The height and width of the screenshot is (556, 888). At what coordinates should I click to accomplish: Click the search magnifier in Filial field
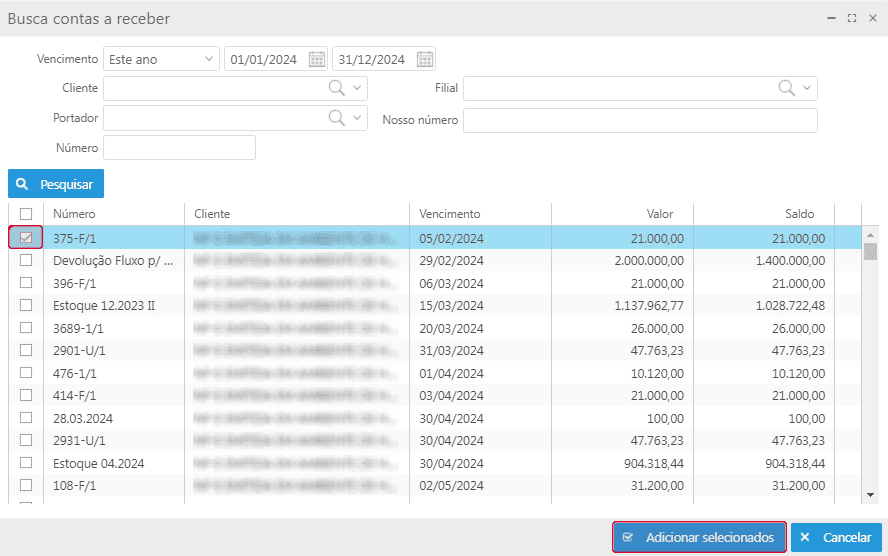787,88
